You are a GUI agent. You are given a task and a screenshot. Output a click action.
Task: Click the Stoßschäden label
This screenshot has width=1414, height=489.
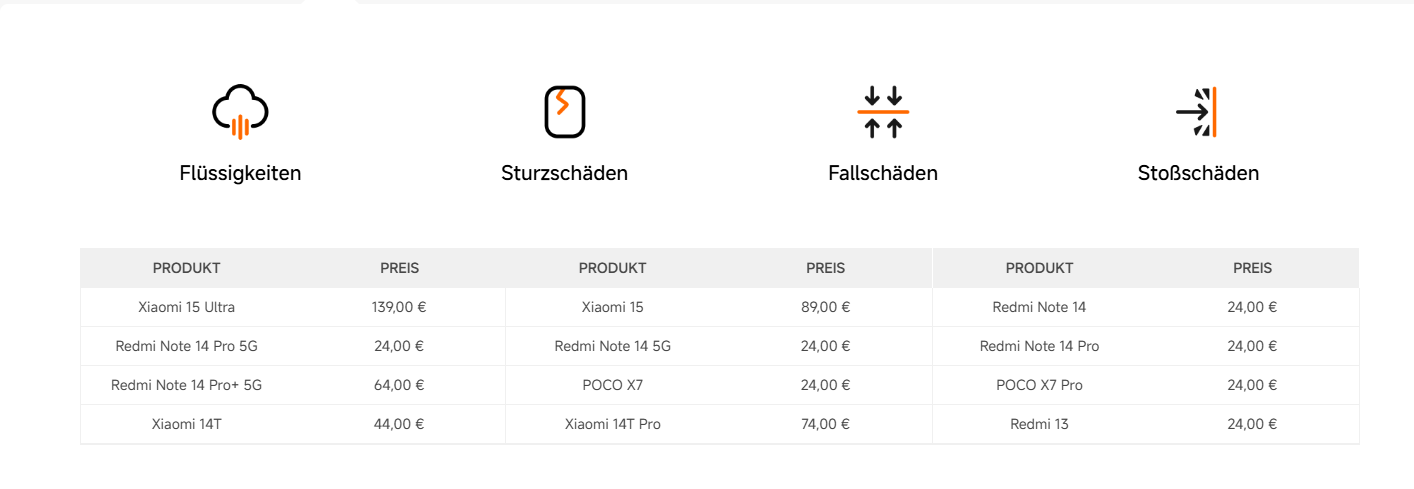tap(1198, 173)
